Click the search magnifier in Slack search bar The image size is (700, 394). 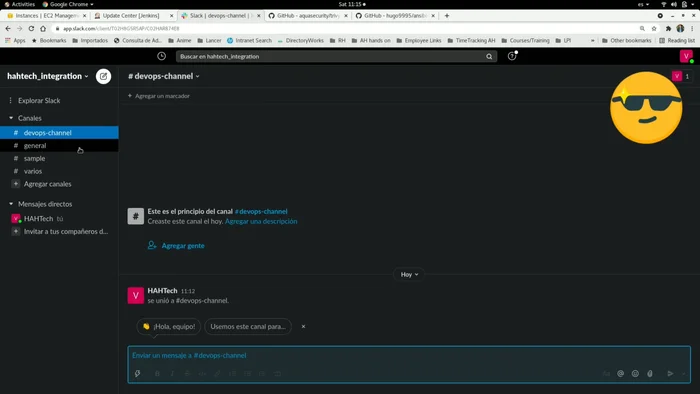click(x=489, y=57)
